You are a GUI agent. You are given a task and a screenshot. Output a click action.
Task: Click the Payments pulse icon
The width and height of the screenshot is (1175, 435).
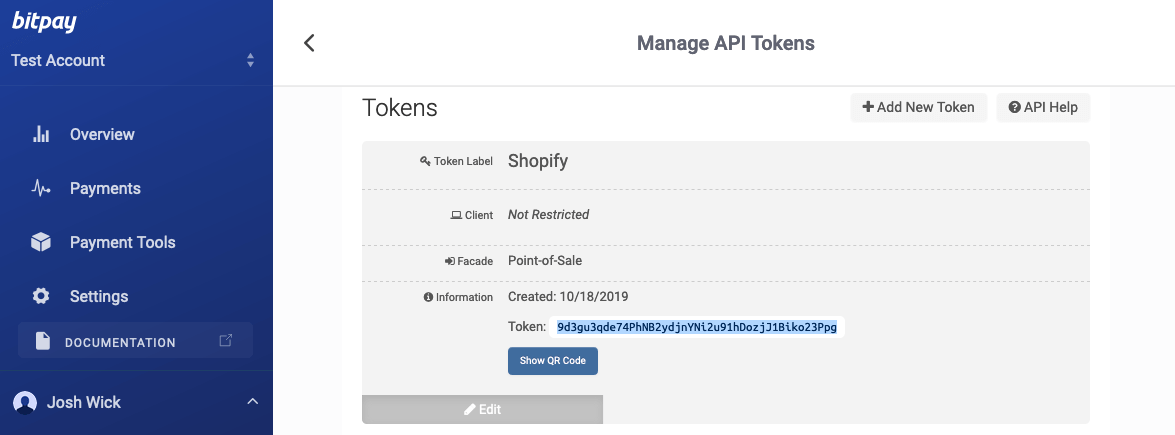41,188
